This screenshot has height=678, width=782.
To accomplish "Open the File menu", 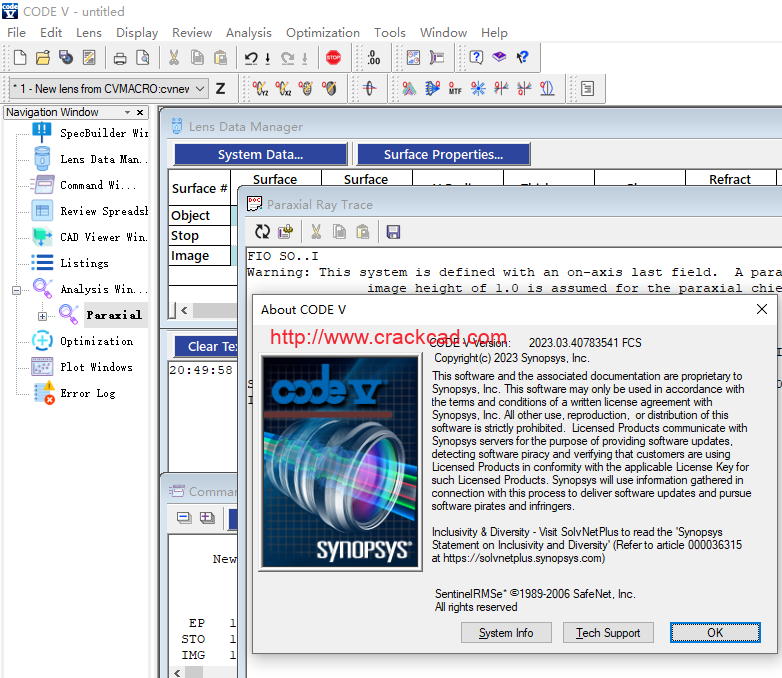I will pos(16,33).
